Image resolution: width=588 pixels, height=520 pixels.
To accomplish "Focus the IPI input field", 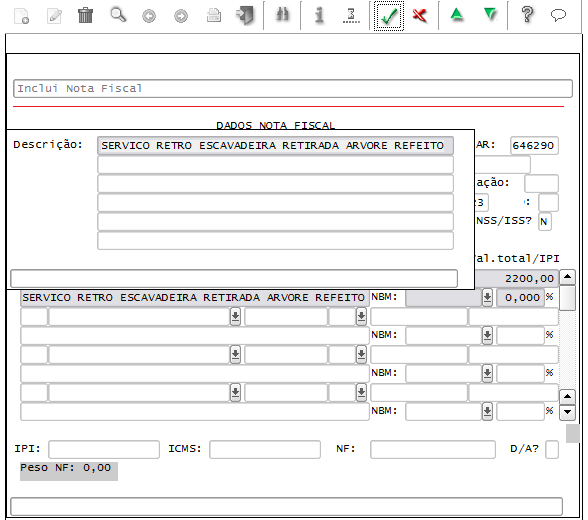I will click(x=104, y=449).
